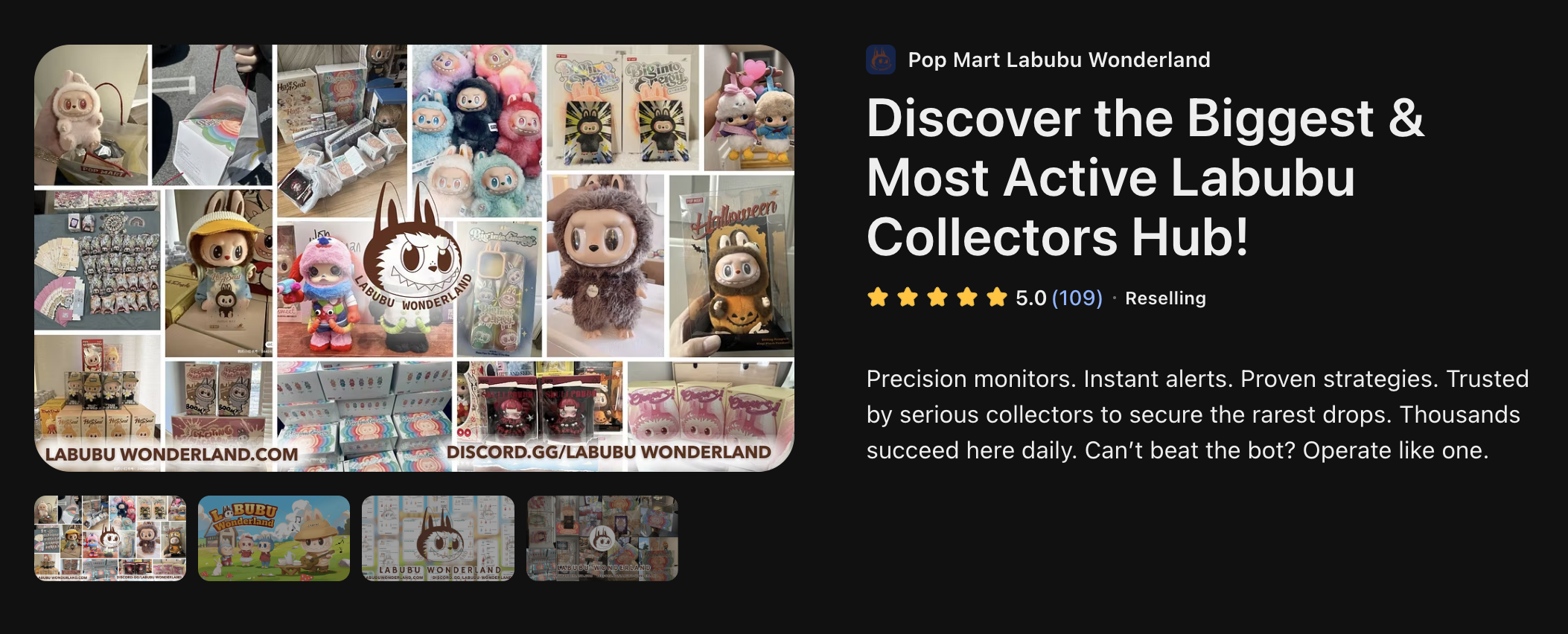Click the fourth gold rating star
This screenshot has height=634, width=1568.
pos(967,298)
